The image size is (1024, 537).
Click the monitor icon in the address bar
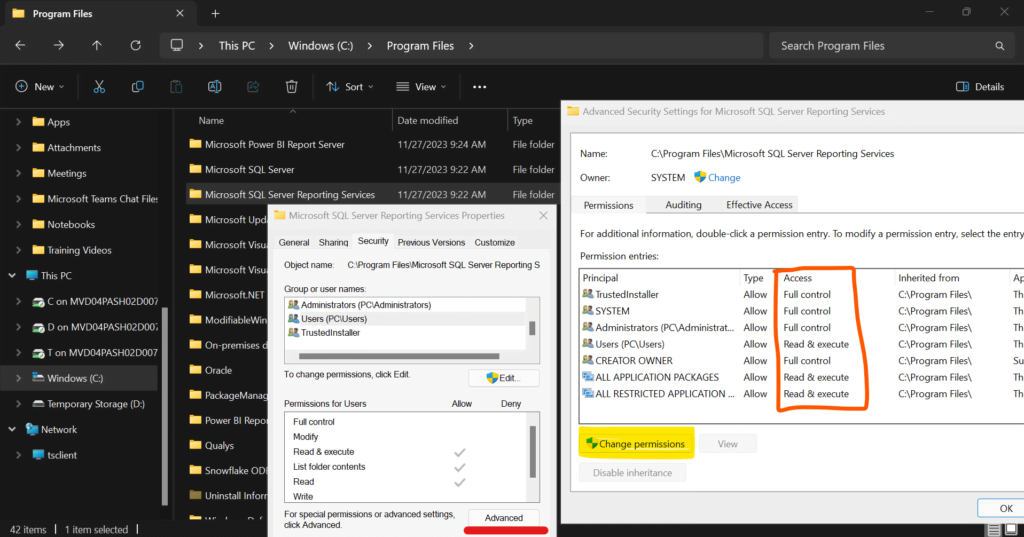pos(176,46)
